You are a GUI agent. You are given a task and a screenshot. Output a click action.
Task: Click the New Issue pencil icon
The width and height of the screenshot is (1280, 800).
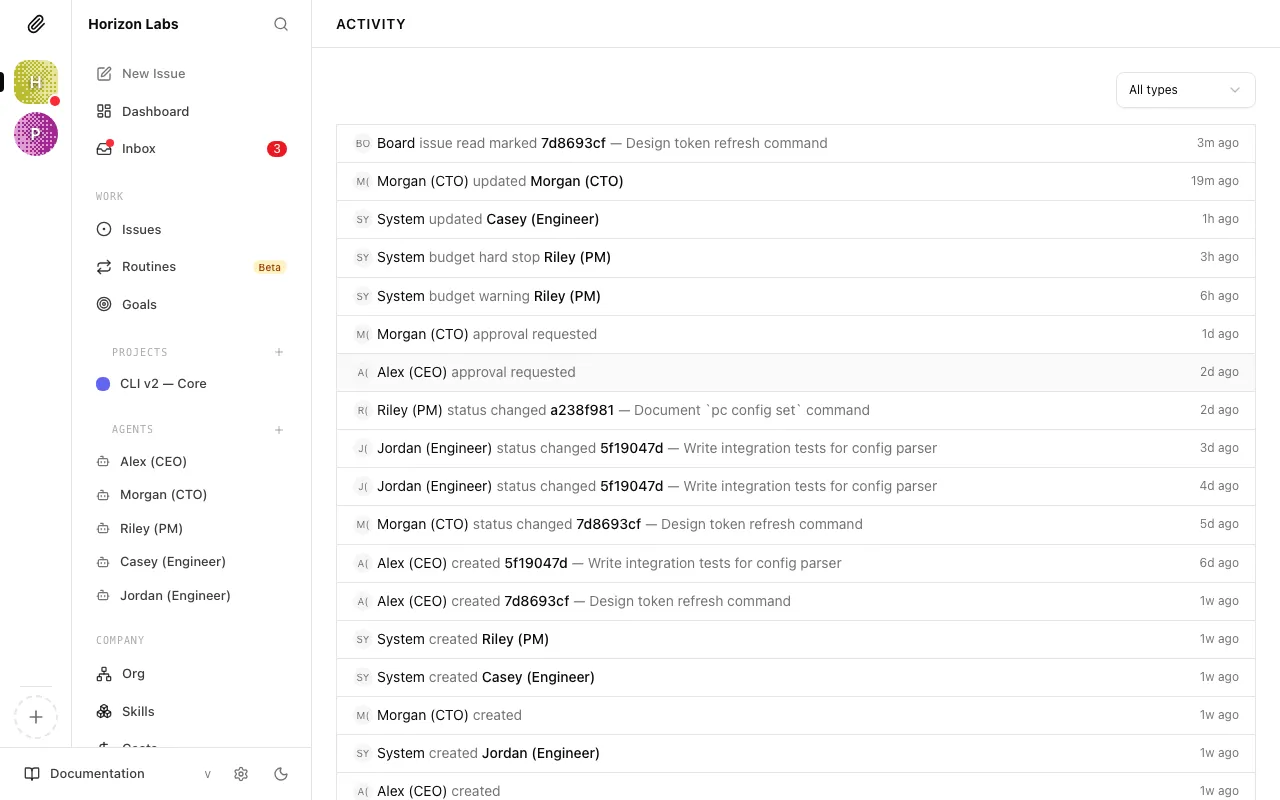coord(104,73)
